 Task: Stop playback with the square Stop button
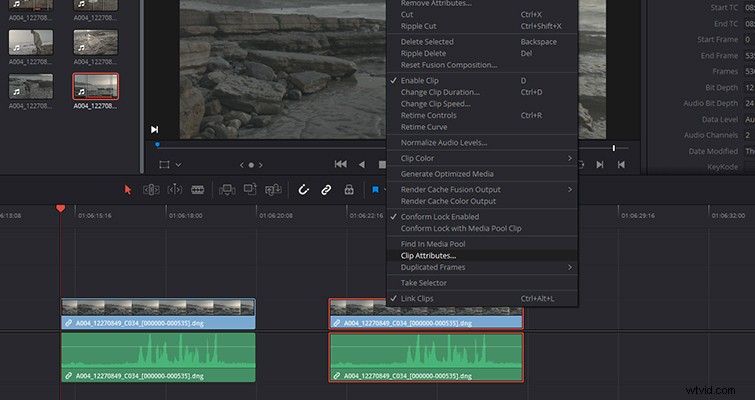tap(382, 165)
